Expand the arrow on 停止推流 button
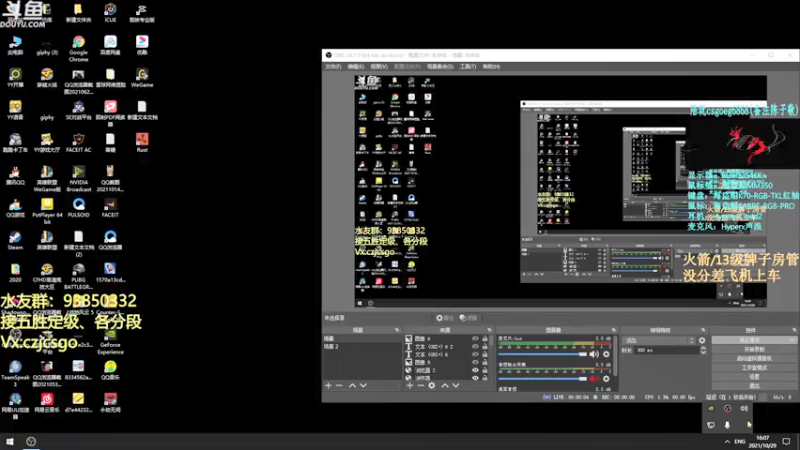 point(792,340)
